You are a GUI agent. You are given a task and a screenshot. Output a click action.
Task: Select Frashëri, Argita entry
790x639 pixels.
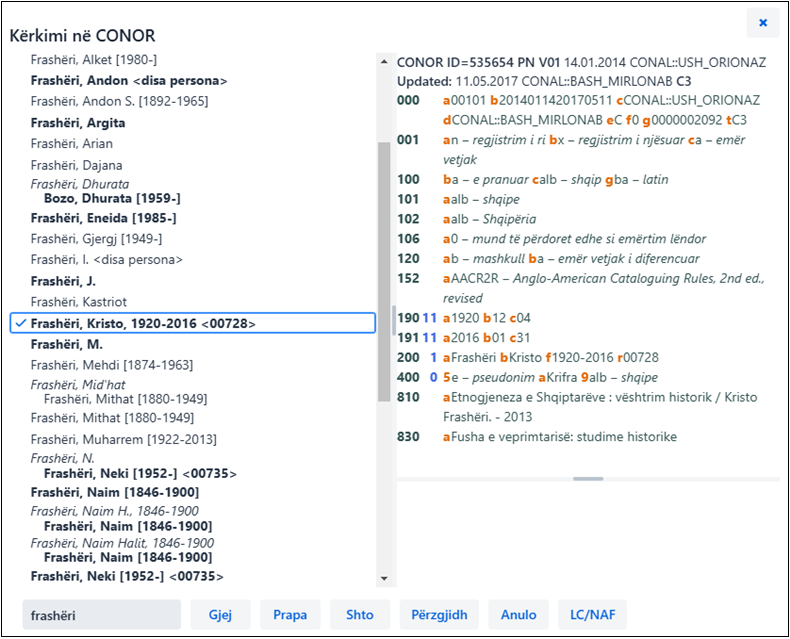pos(78,123)
